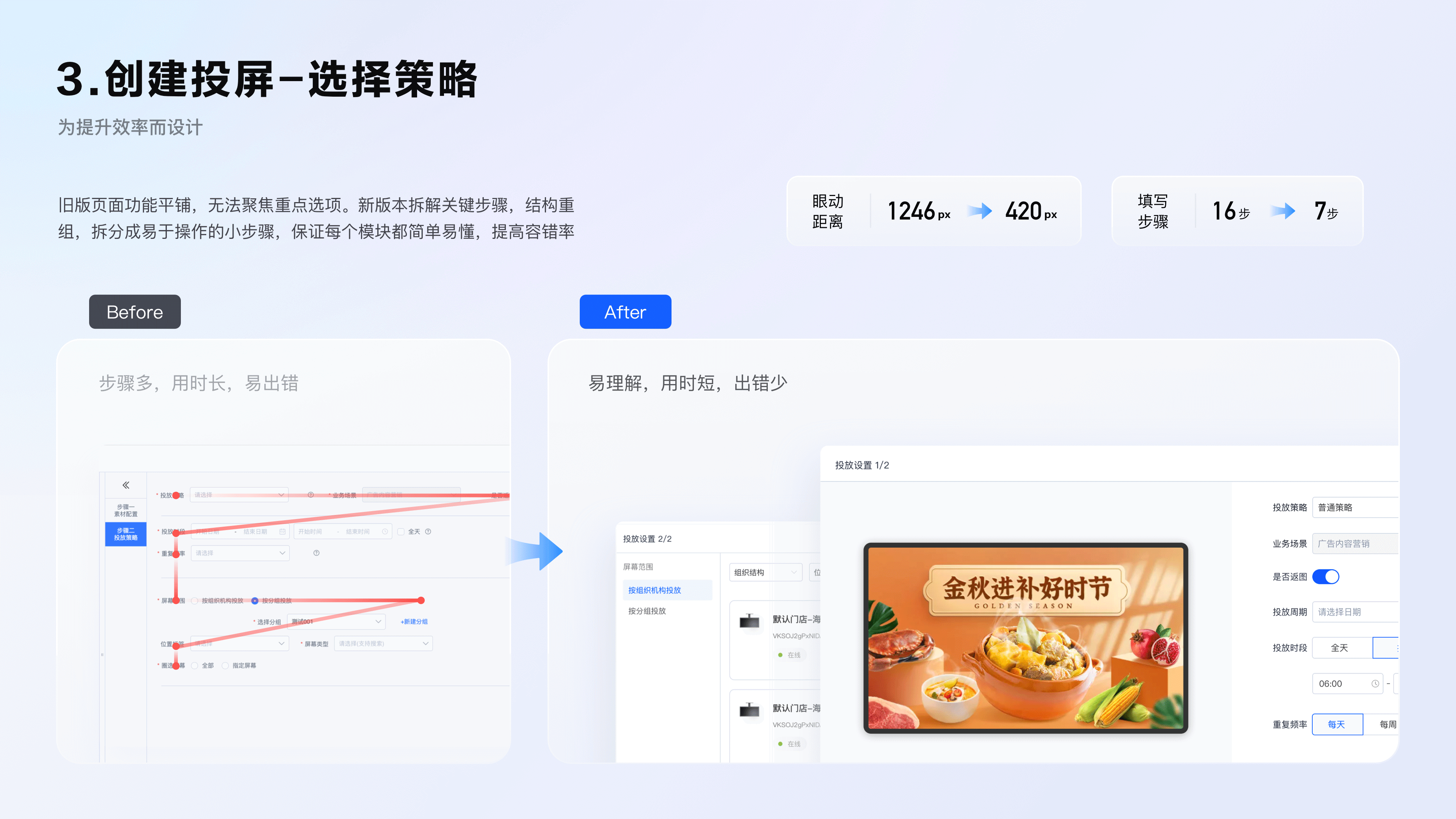
Task: Choose 每天 option for 重复频率
Action: pos(1337,724)
